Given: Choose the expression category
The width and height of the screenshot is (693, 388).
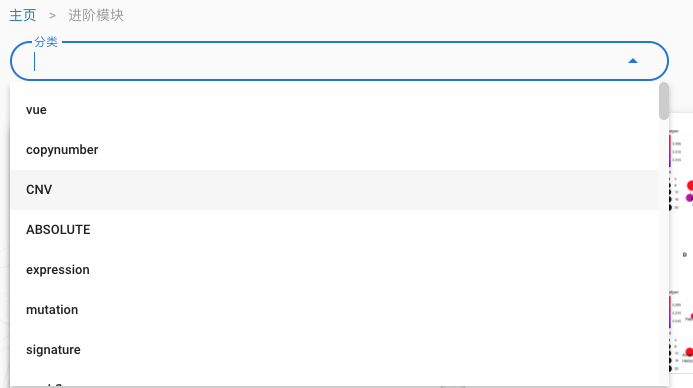Looking at the screenshot, I should [334, 270].
